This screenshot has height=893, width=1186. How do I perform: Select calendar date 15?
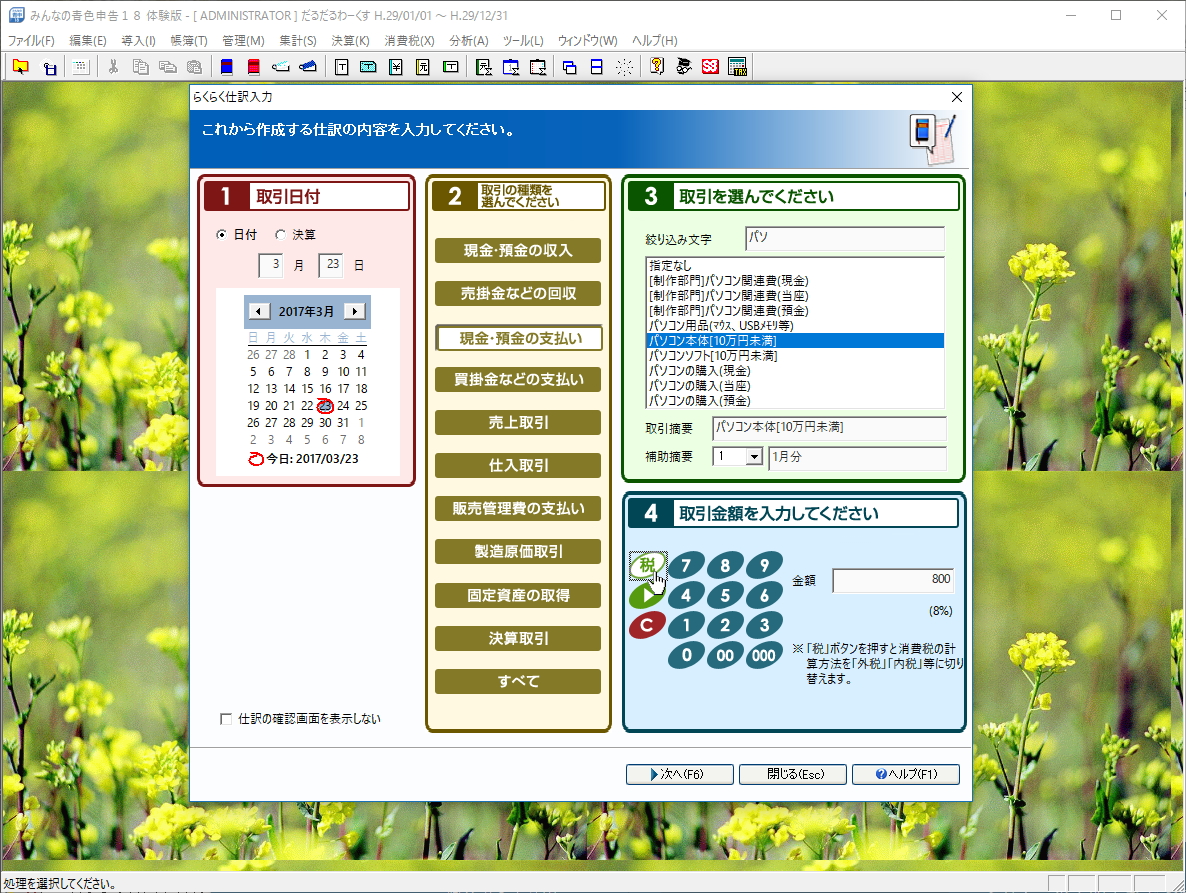click(x=307, y=389)
